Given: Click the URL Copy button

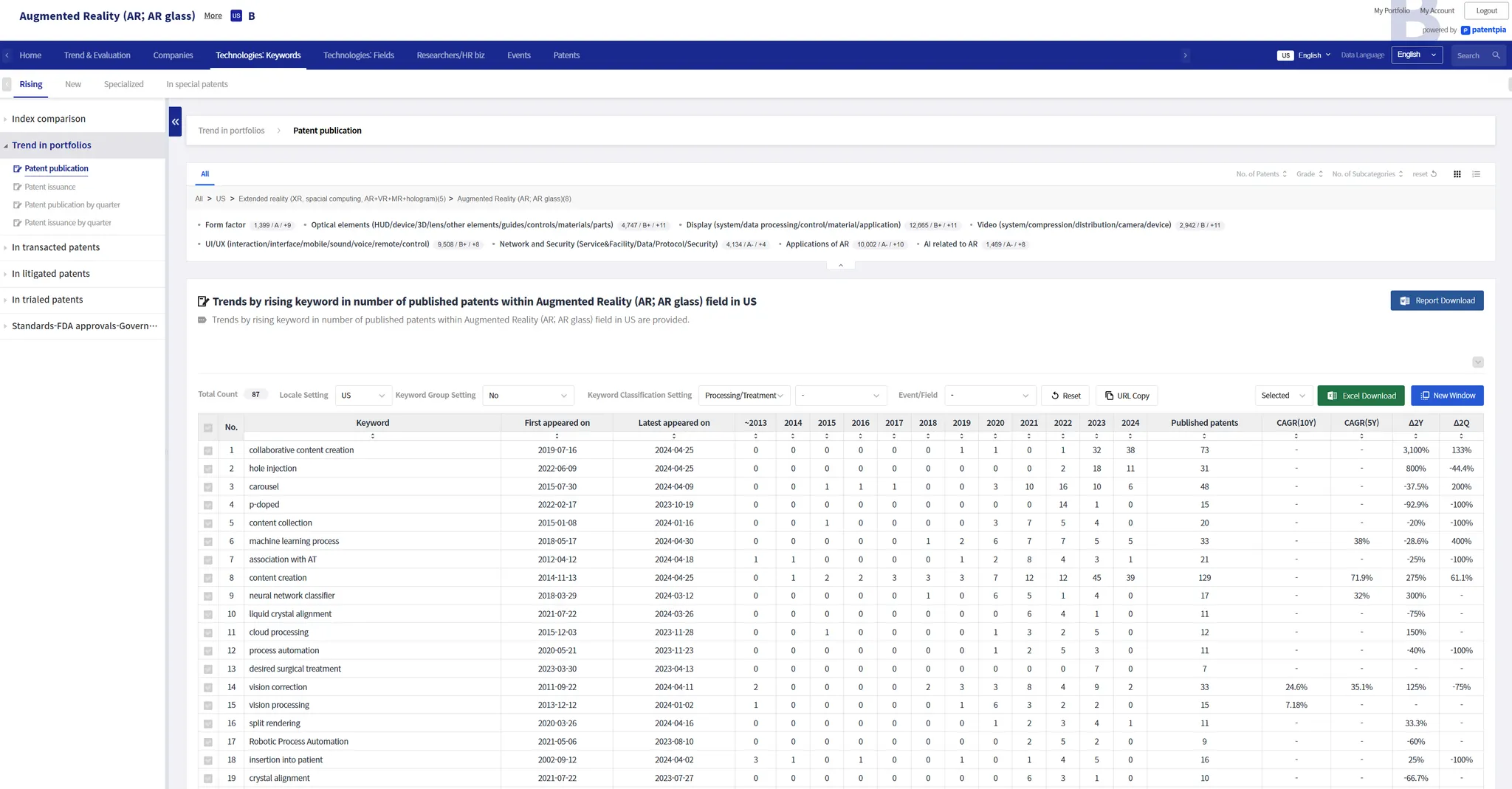Looking at the screenshot, I should pos(1127,396).
